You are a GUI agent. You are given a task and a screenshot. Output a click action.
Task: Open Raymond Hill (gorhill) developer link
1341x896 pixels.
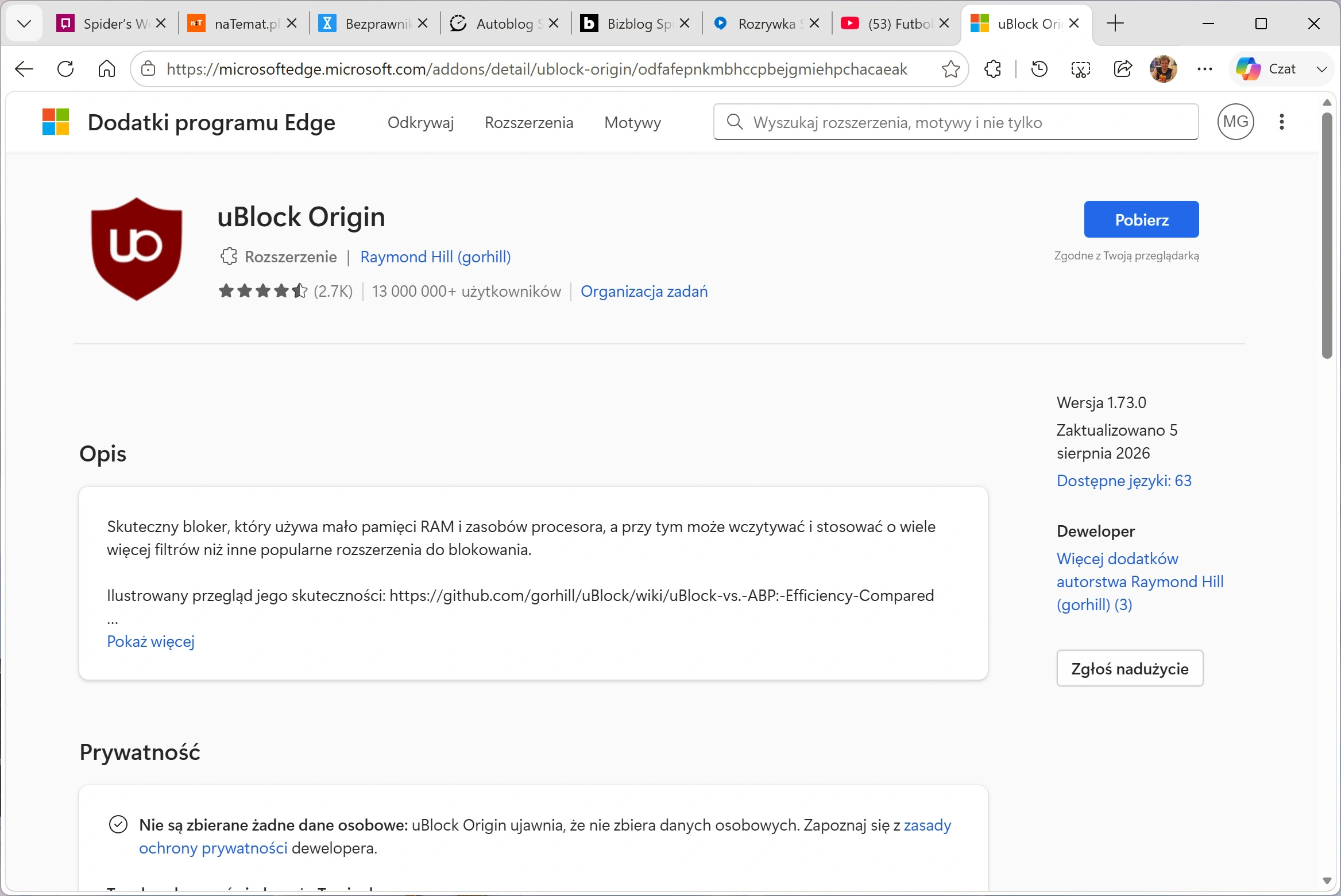click(435, 257)
